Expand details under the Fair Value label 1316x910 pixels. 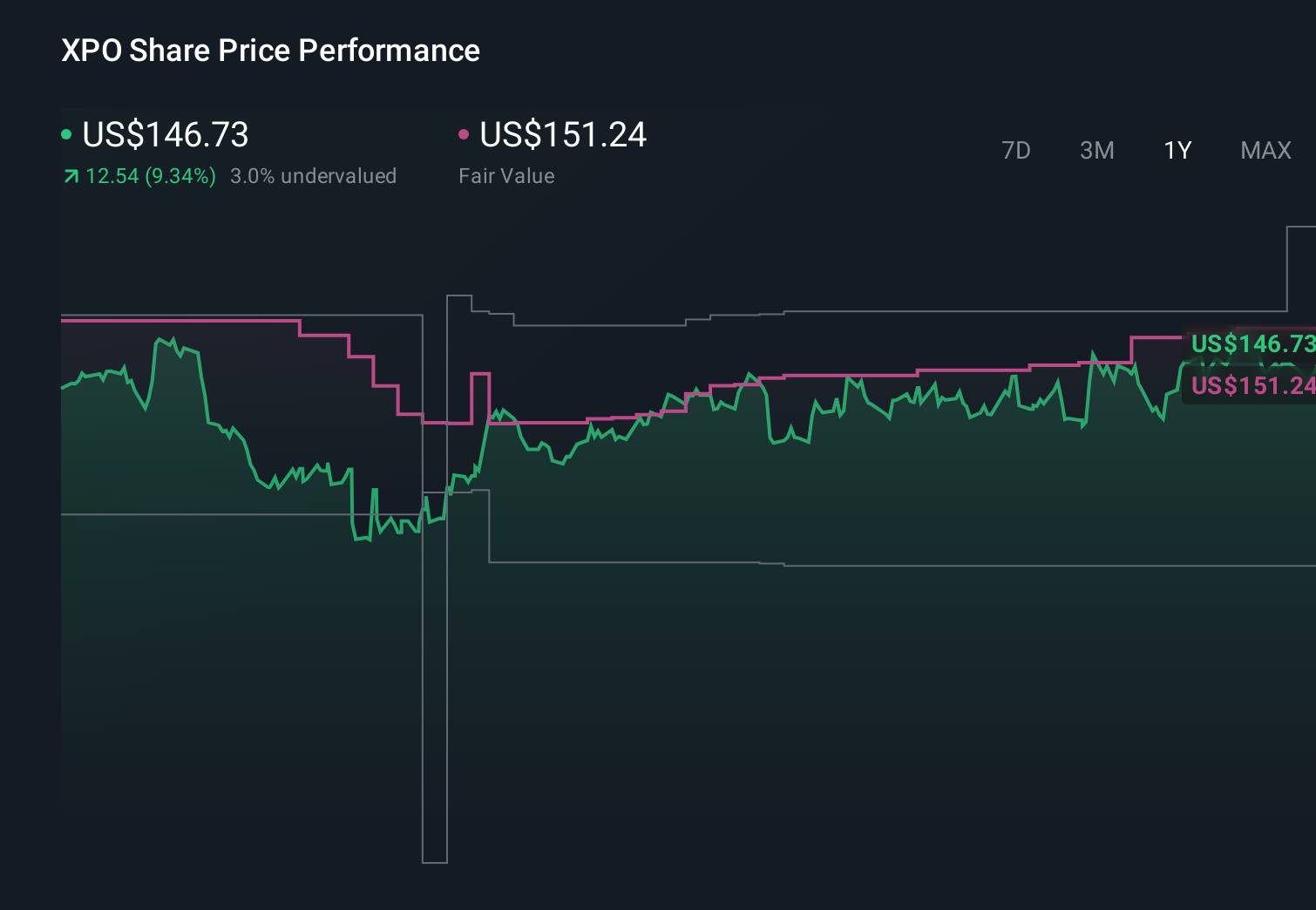(506, 176)
